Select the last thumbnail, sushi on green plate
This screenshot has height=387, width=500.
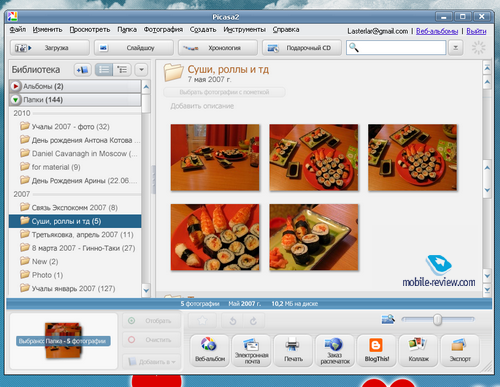(x=314, y=237)
